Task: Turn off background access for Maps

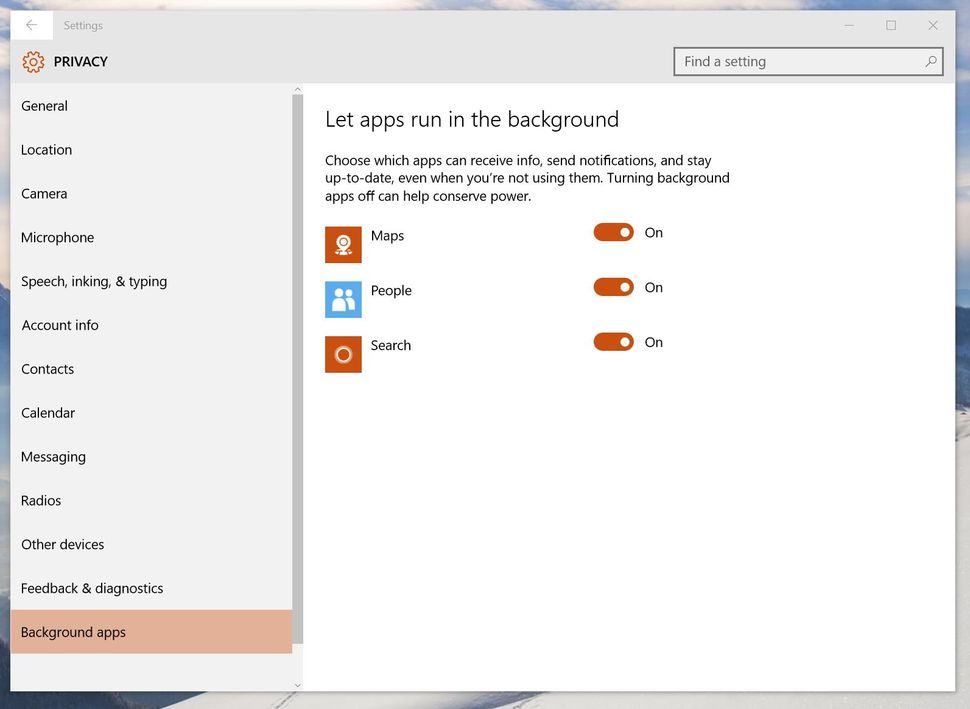Action: tap(613, 231)
